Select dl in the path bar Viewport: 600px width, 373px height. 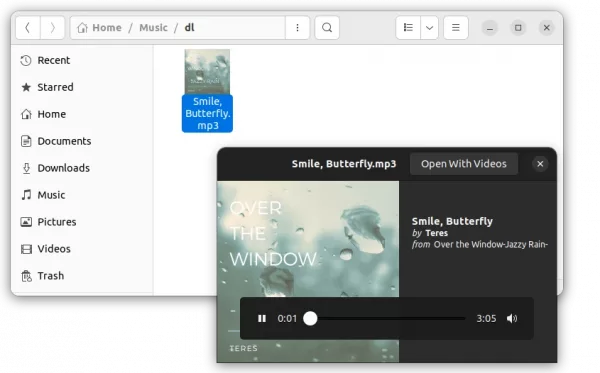click(189, 28)
